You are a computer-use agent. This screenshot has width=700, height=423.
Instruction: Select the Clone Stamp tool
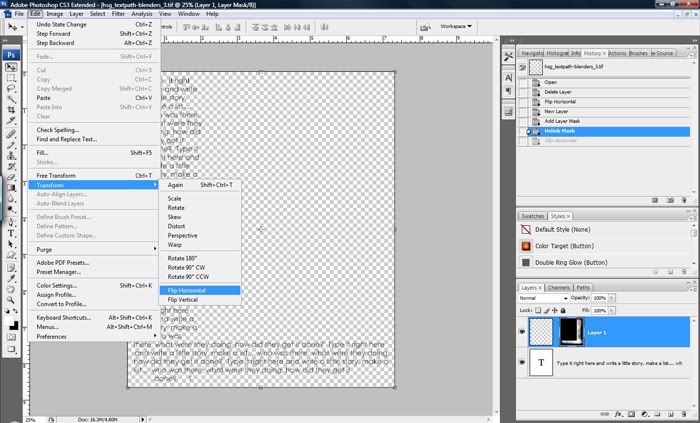[11, 156]
